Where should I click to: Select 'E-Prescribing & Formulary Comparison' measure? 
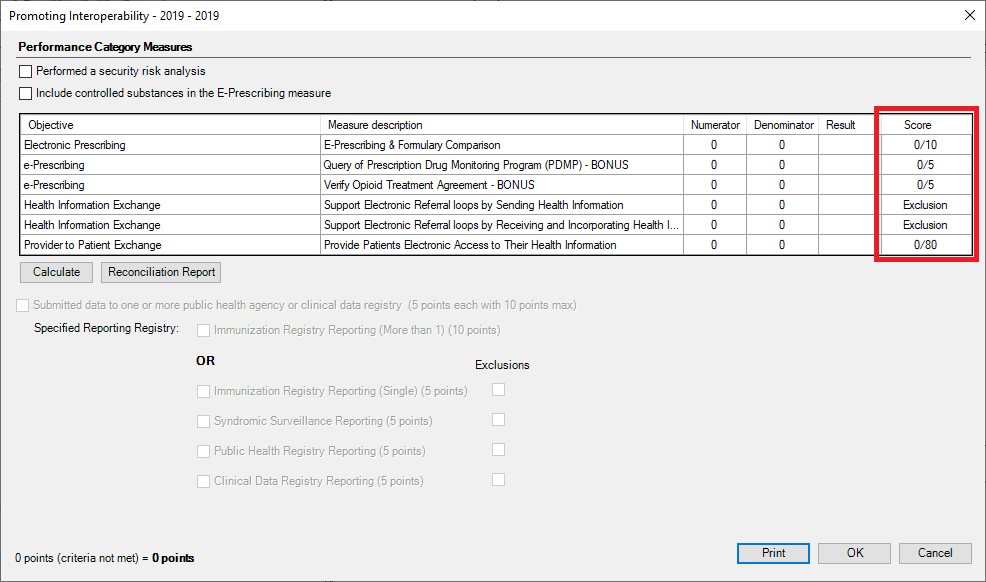click(x=502, y=145)
